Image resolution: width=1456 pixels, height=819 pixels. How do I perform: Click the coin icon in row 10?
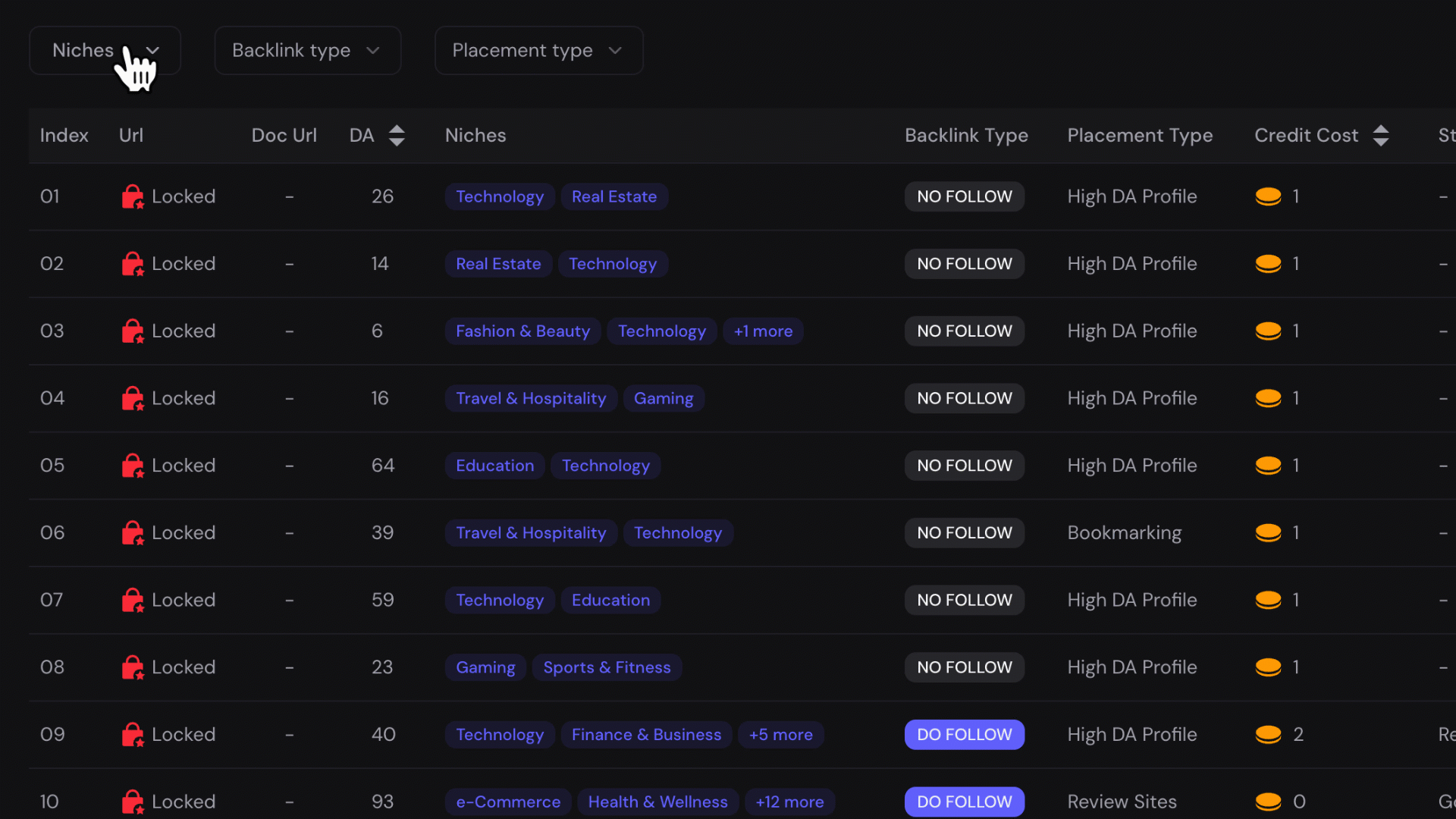1268,802
